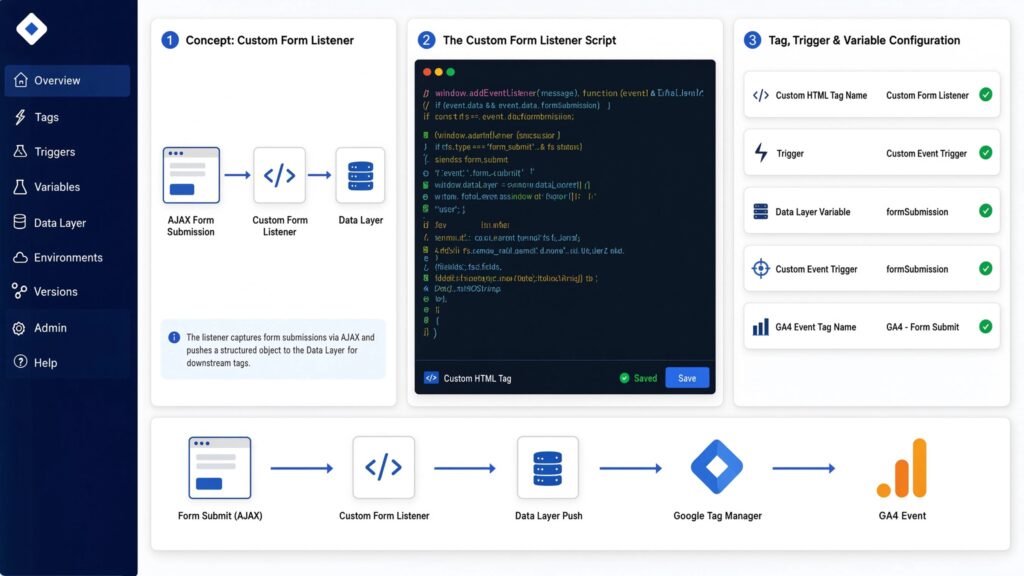The image size is (1024, 576).
Task: Click the Environments cloud icon
Action: tap(20, 257)
